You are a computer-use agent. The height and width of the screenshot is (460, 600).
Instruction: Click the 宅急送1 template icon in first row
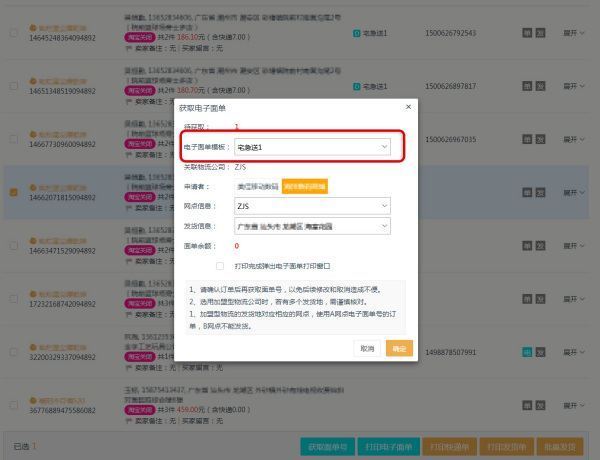pos(357,32)
